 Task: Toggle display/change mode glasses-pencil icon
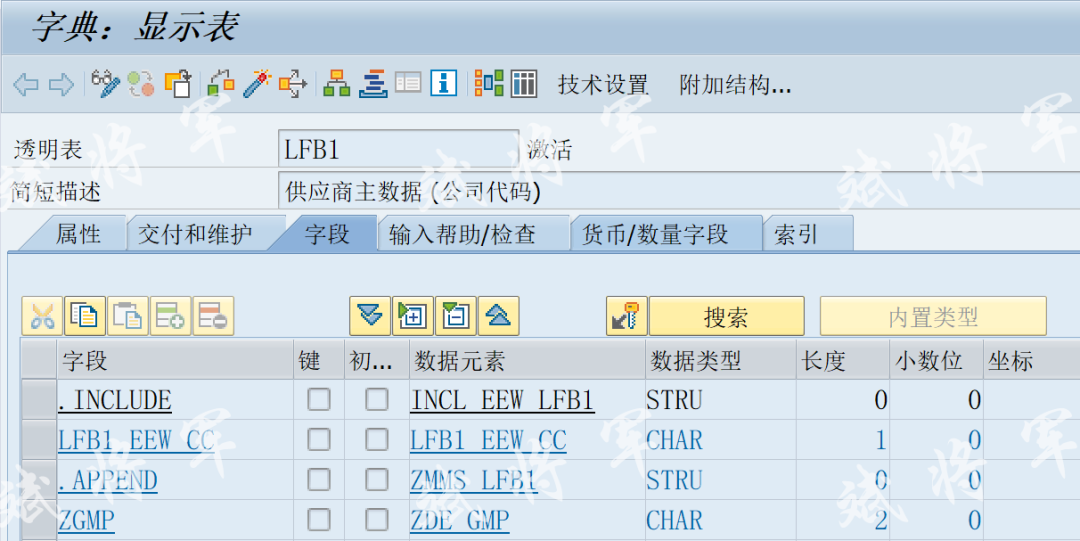[105, 84]
